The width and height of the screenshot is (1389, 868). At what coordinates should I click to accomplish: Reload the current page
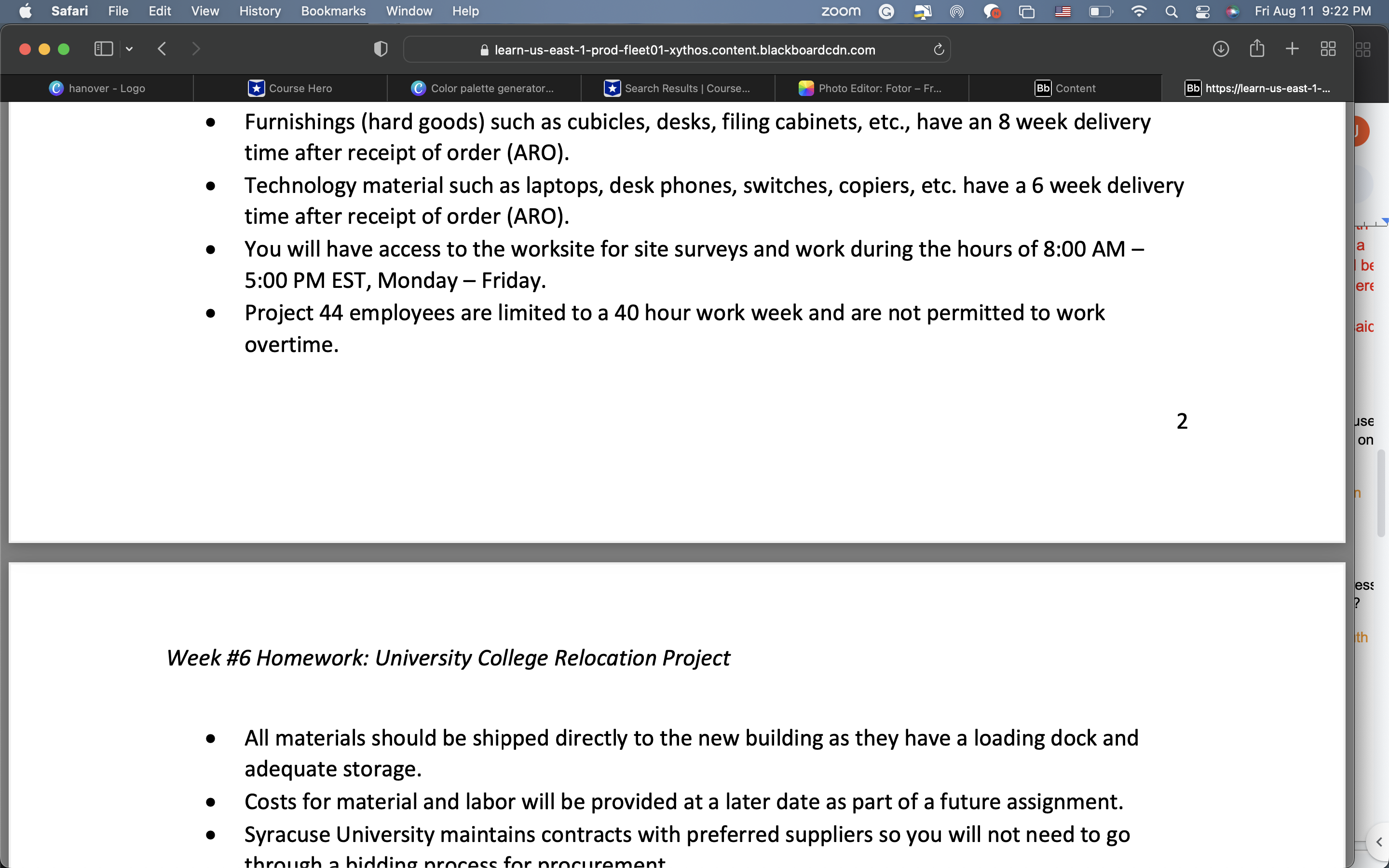pyautogui.click(x=939, y=49)
